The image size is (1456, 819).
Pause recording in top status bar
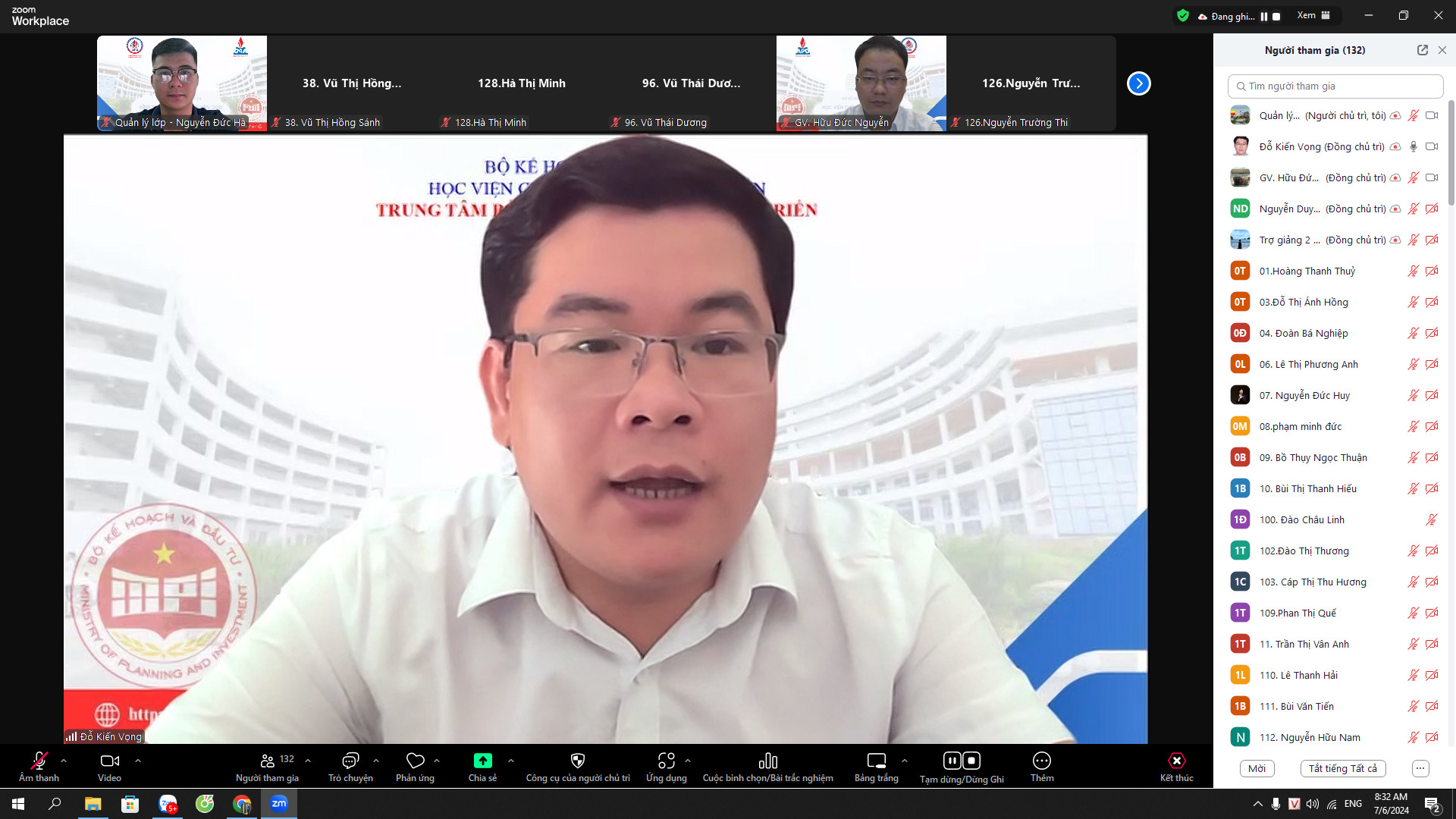[1264, 16]
